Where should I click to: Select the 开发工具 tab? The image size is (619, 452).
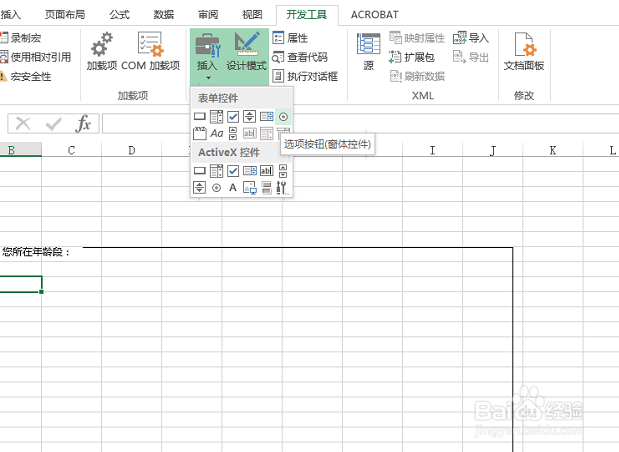307,15
